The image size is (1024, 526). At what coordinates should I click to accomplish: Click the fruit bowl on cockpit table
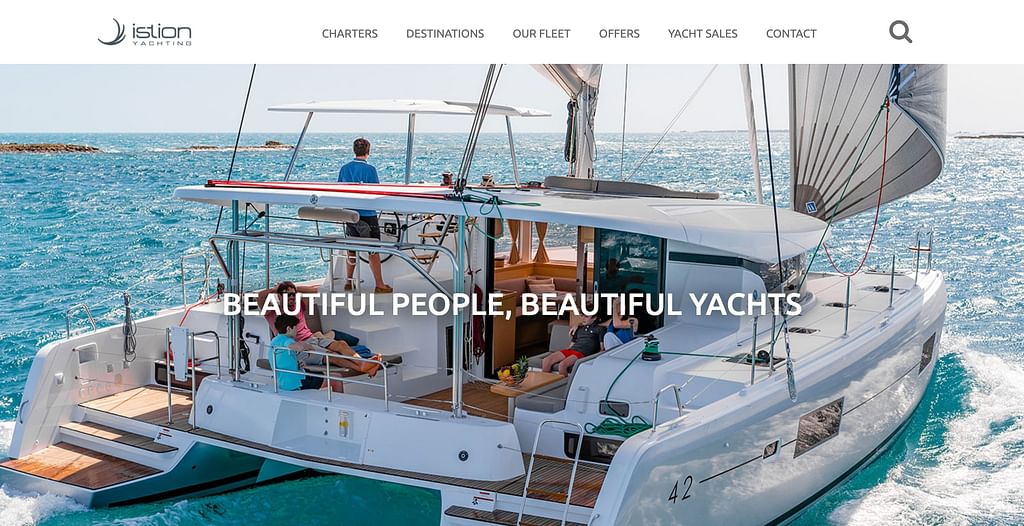pyautogui.click(x=513, y=373)
